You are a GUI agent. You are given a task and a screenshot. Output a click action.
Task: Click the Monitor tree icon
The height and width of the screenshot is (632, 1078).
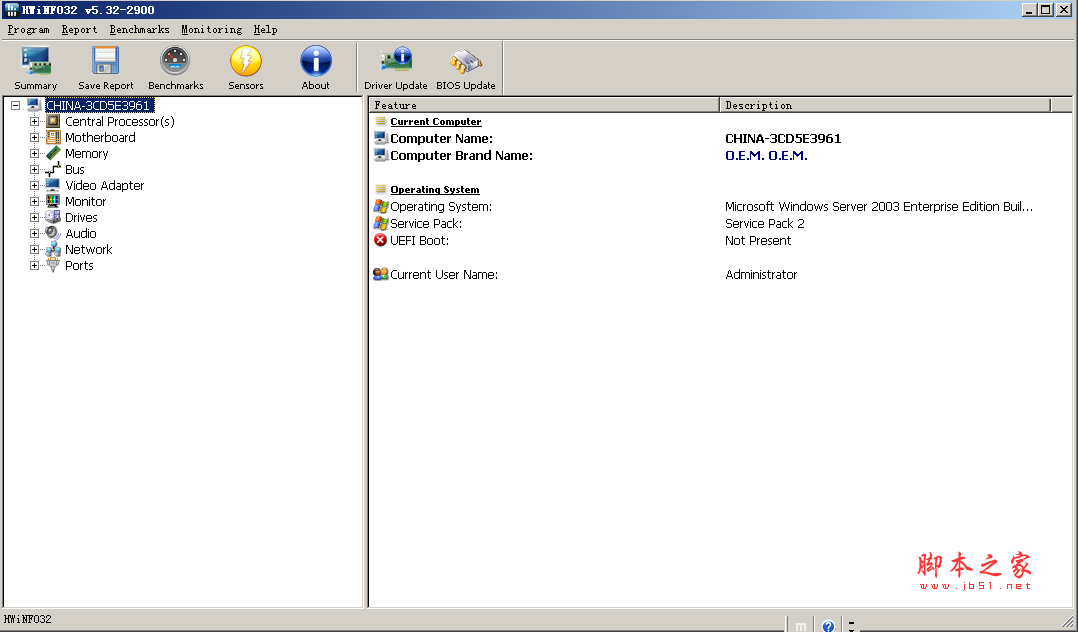click(53, 201)
